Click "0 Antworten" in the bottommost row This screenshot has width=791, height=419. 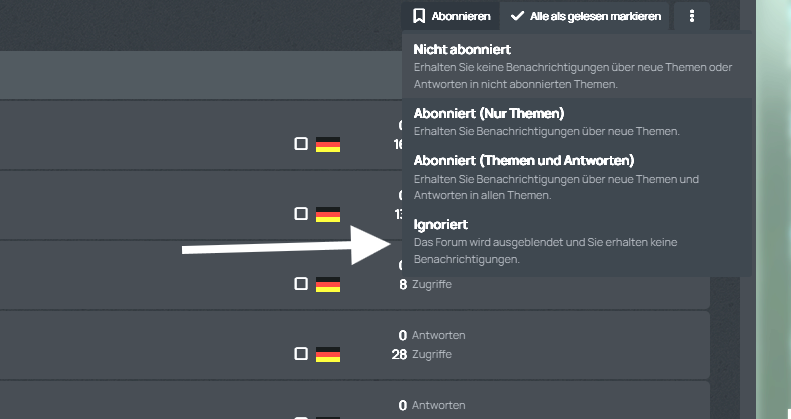click(432, 405)
